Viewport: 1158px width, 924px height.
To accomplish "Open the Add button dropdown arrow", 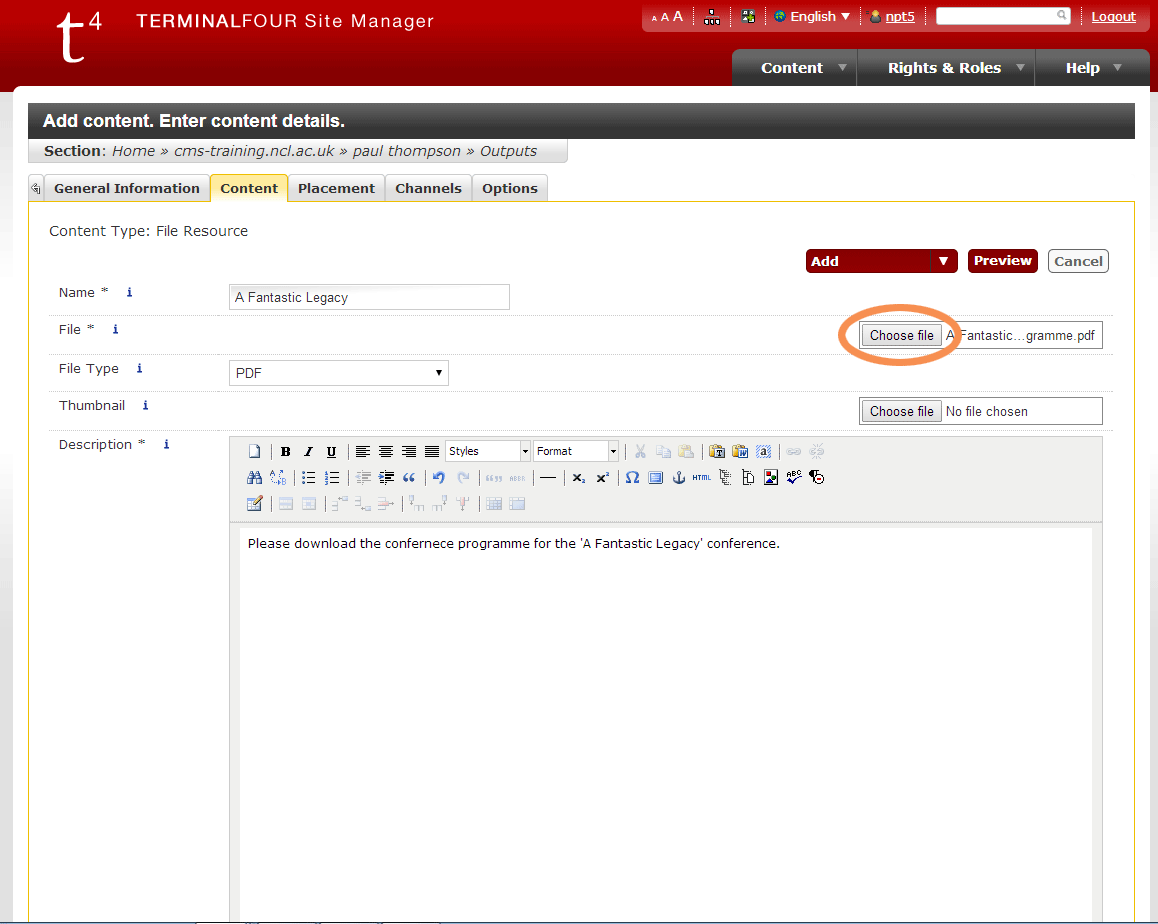I will tap(943, 261).
